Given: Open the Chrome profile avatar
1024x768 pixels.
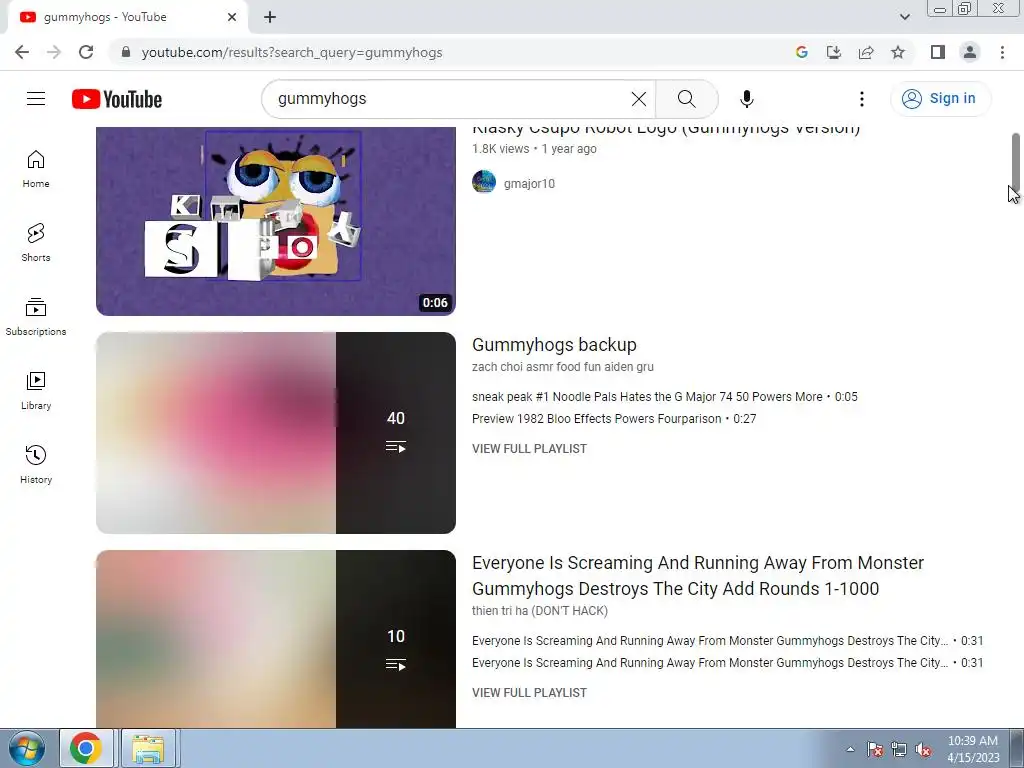Looking at the screenshot, I should coord(970,52).
